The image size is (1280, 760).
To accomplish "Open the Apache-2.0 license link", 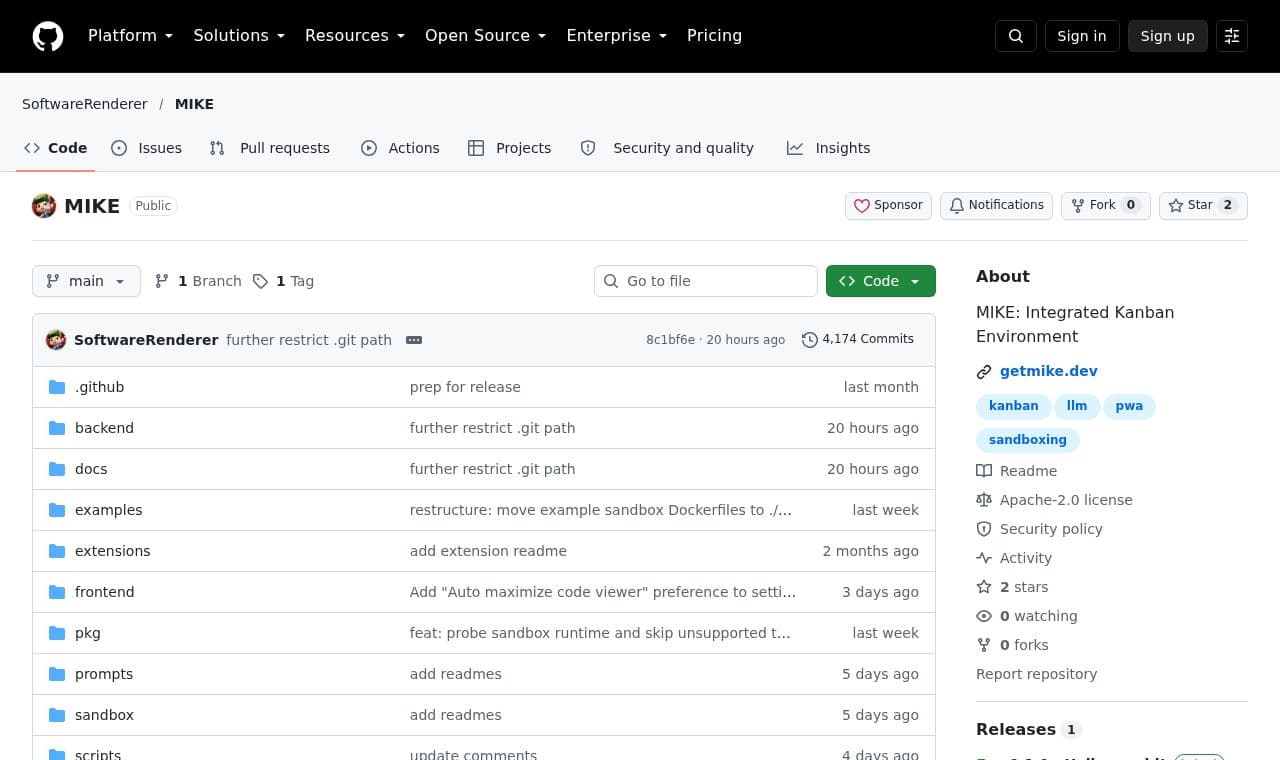I will coord(1066,500).
